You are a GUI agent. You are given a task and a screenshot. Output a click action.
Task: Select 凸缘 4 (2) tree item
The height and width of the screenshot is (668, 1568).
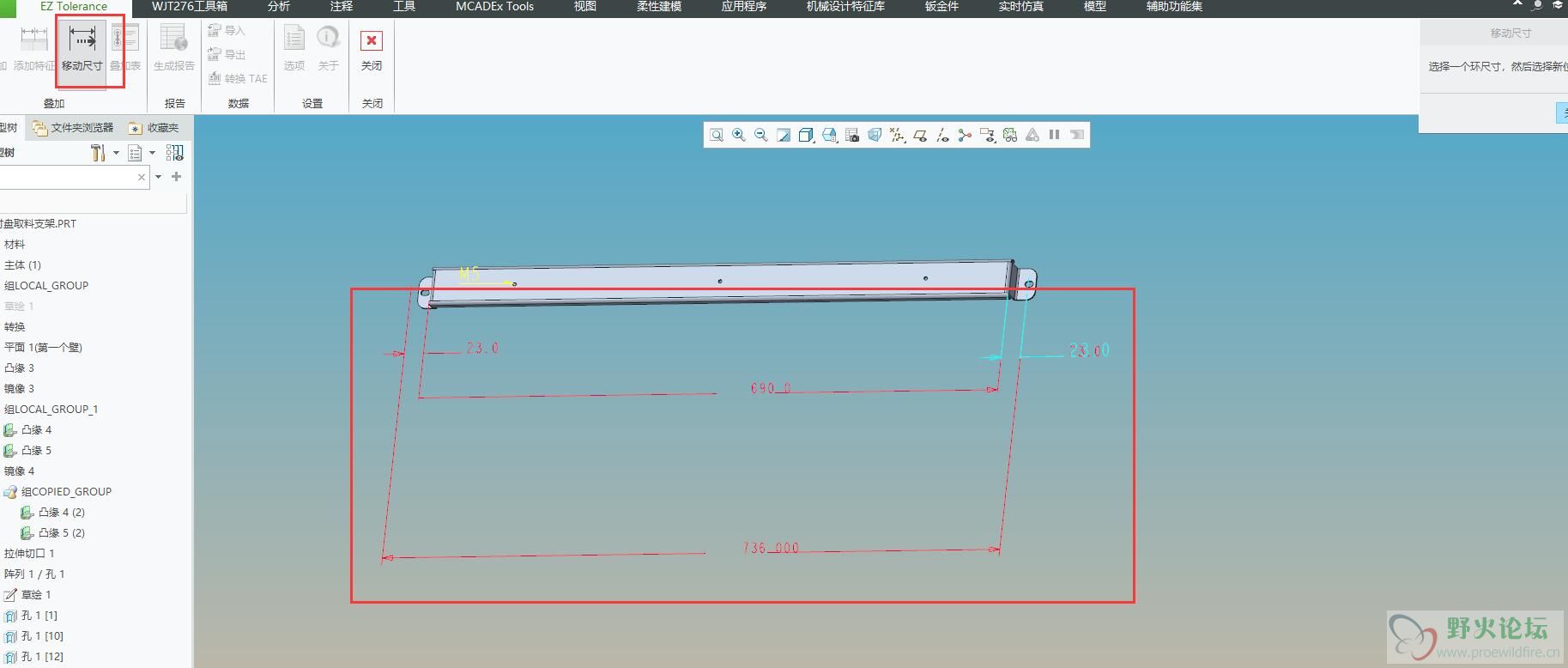point(53,513)
